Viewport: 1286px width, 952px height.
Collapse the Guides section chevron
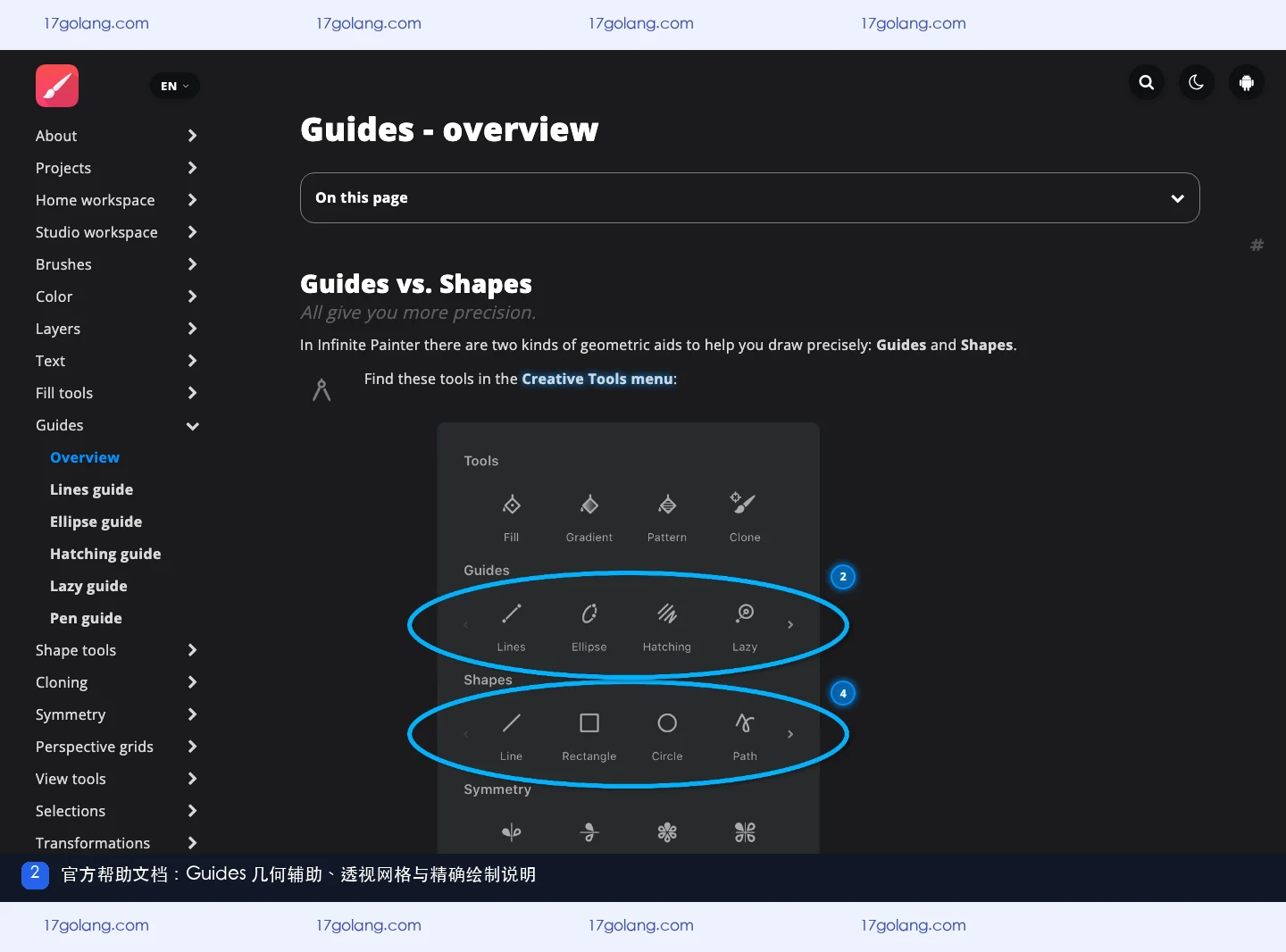tap(192, 426)
